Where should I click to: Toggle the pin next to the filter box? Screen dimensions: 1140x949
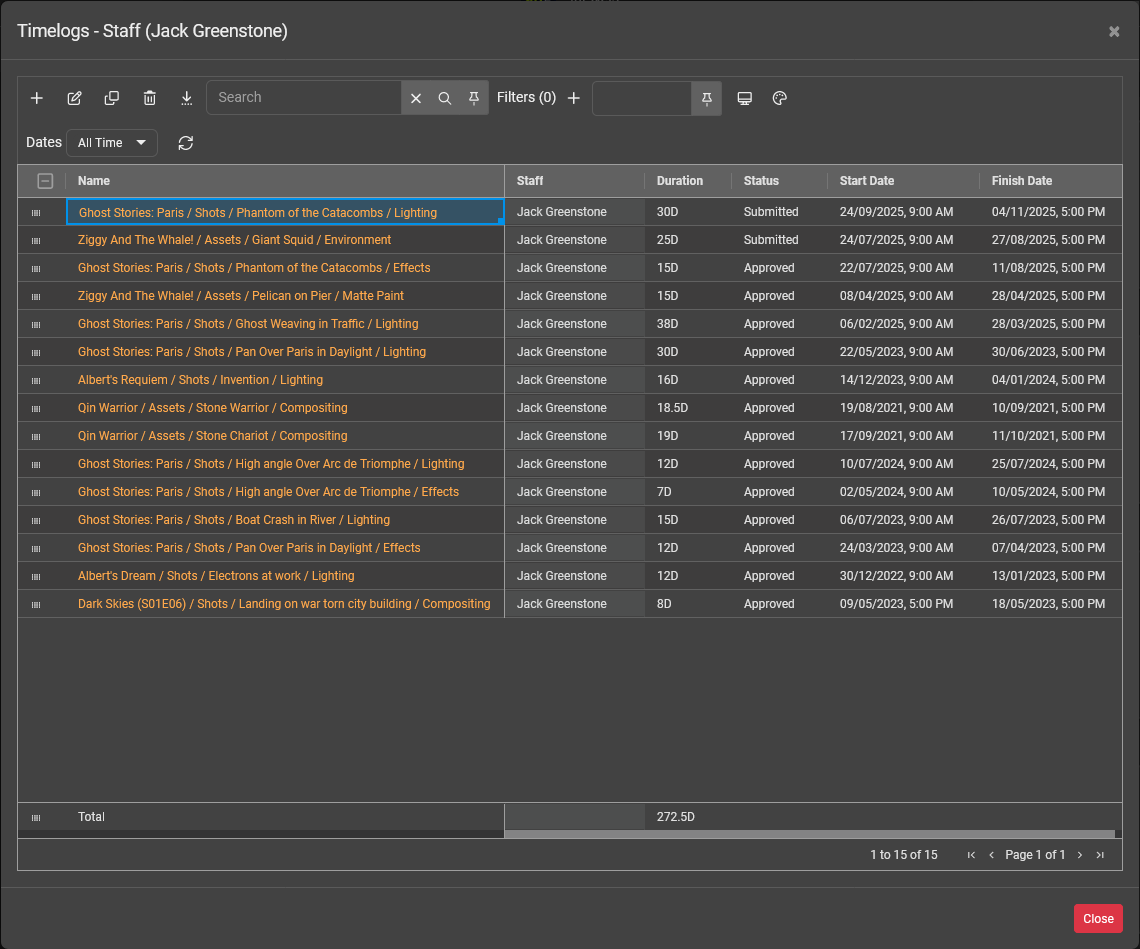[x=707, y=98]
